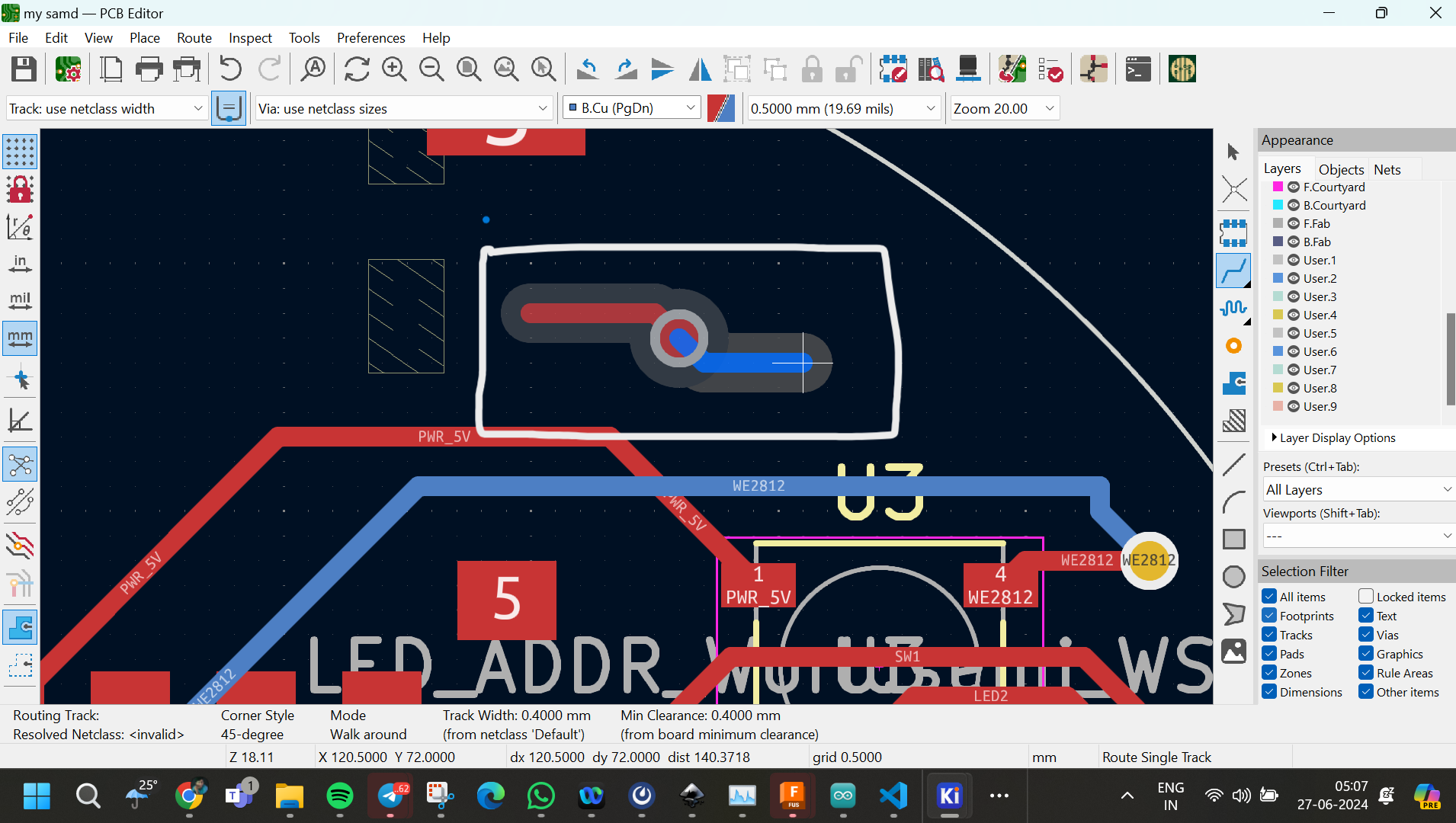Click the Zoom out icon
This screenshot has height=823, width=1456.
(431, 69)
